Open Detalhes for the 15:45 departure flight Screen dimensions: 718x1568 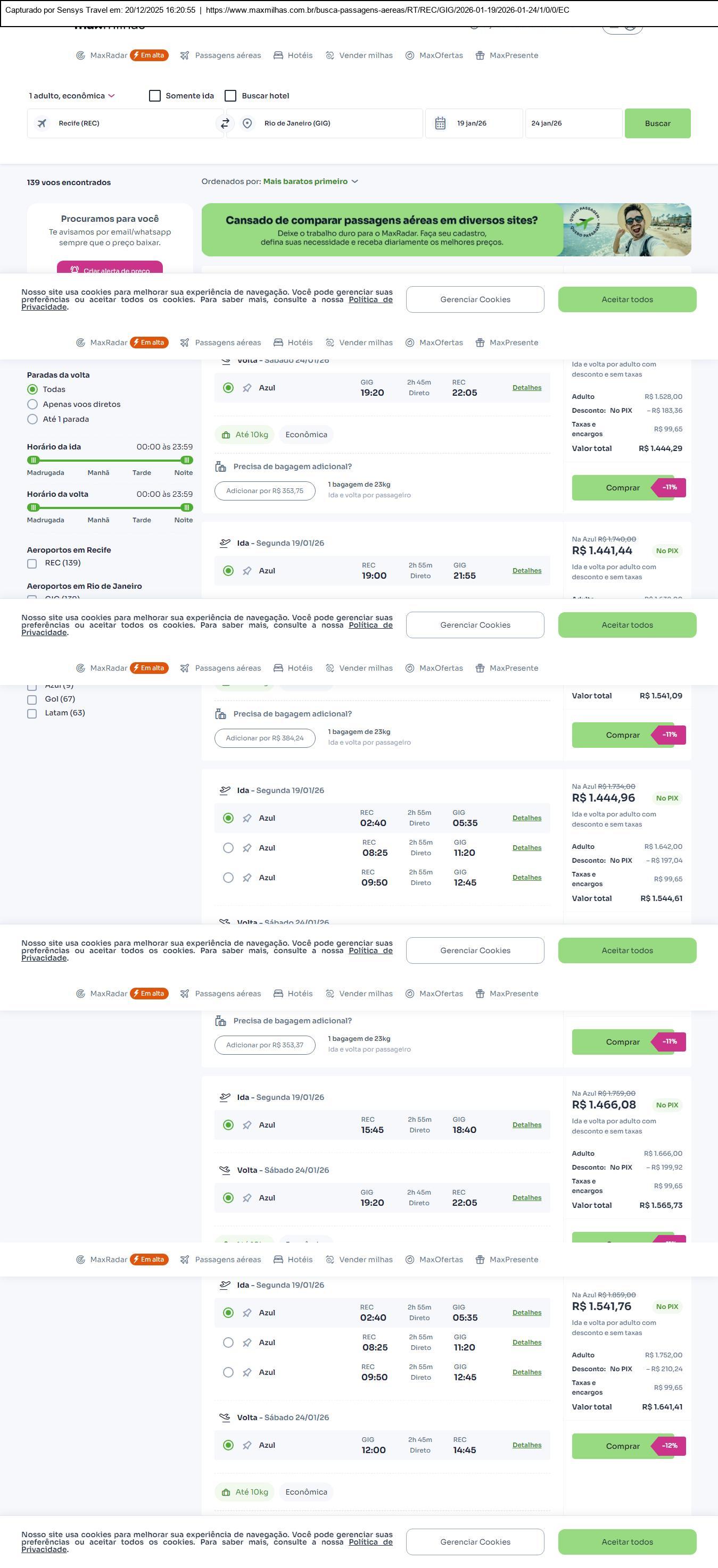coord(526,1125)
